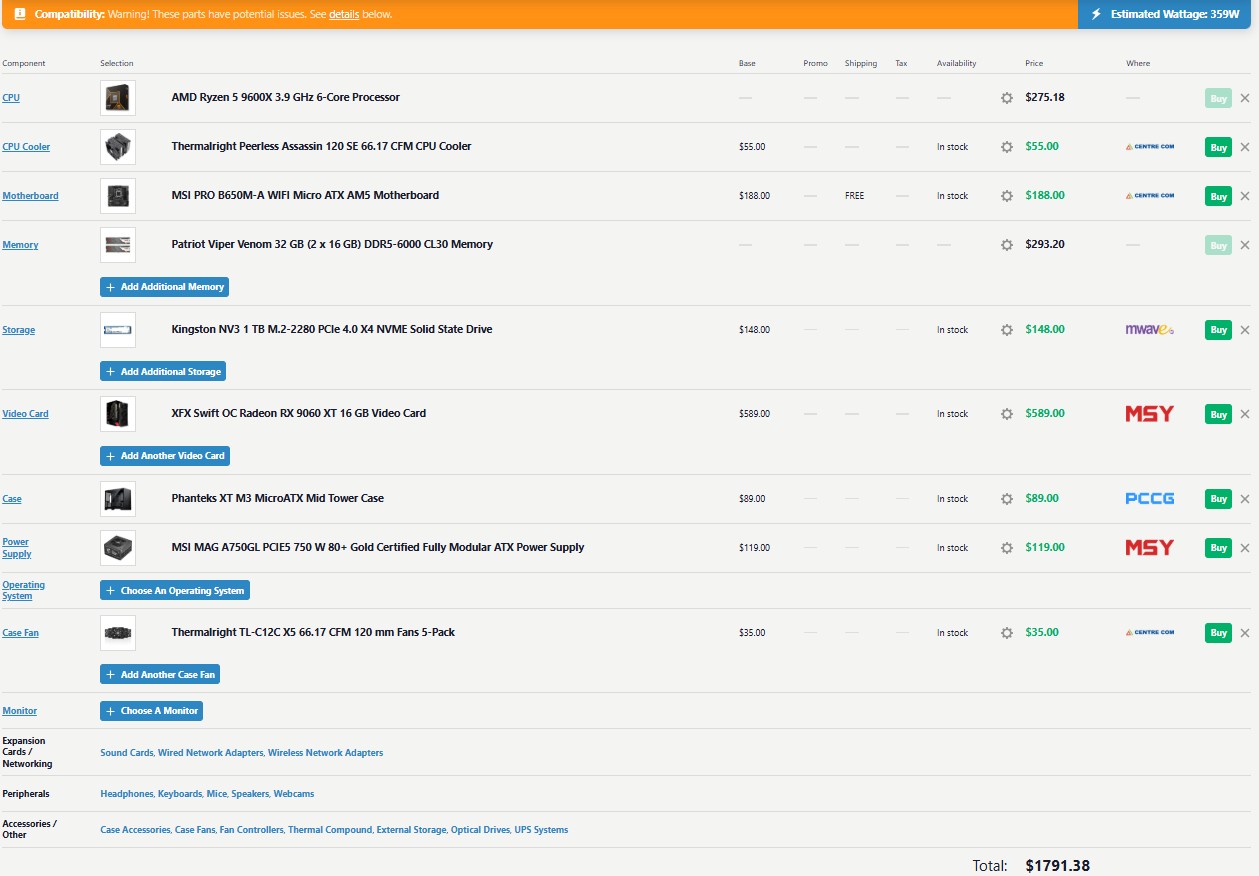Browse Sound Cards link

click(127, 753)
